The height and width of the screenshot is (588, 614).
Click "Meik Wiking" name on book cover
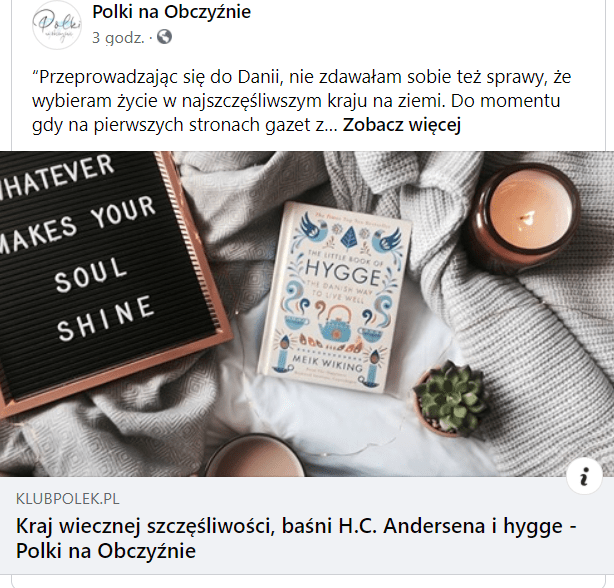click(327, 362)
